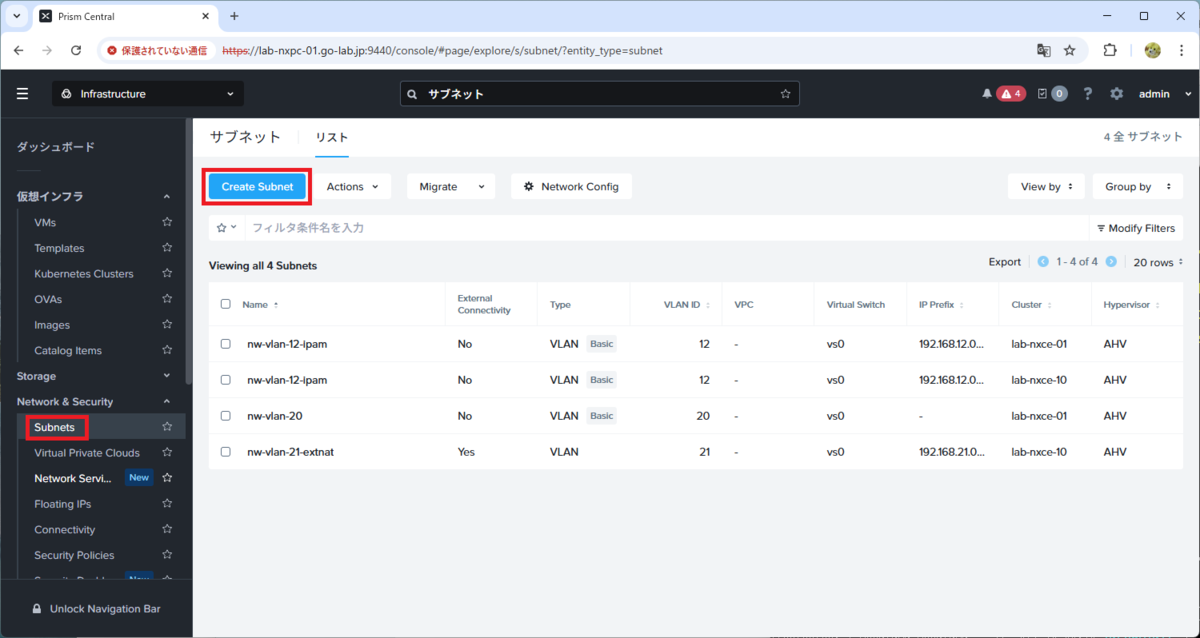Screen dimensions: 1200x638
Task: Open Subnets in the sidebar
Action: click(55, 427)
